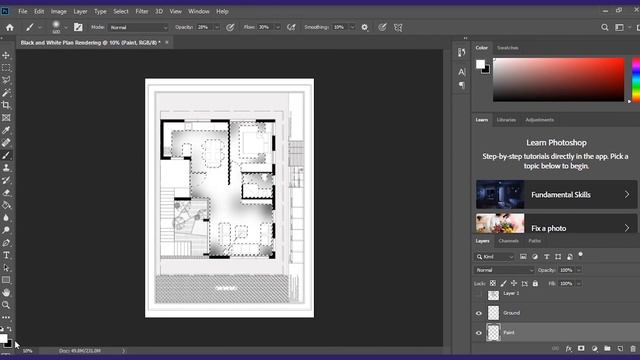Toggle pressure for opacity
Screen dimensions: 640x360
pos(230,27)
